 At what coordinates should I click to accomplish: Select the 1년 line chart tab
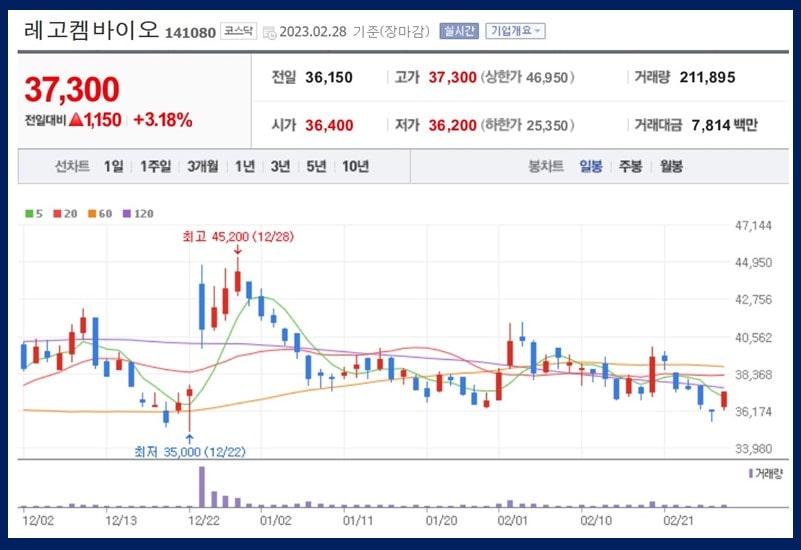click(245, 166)
